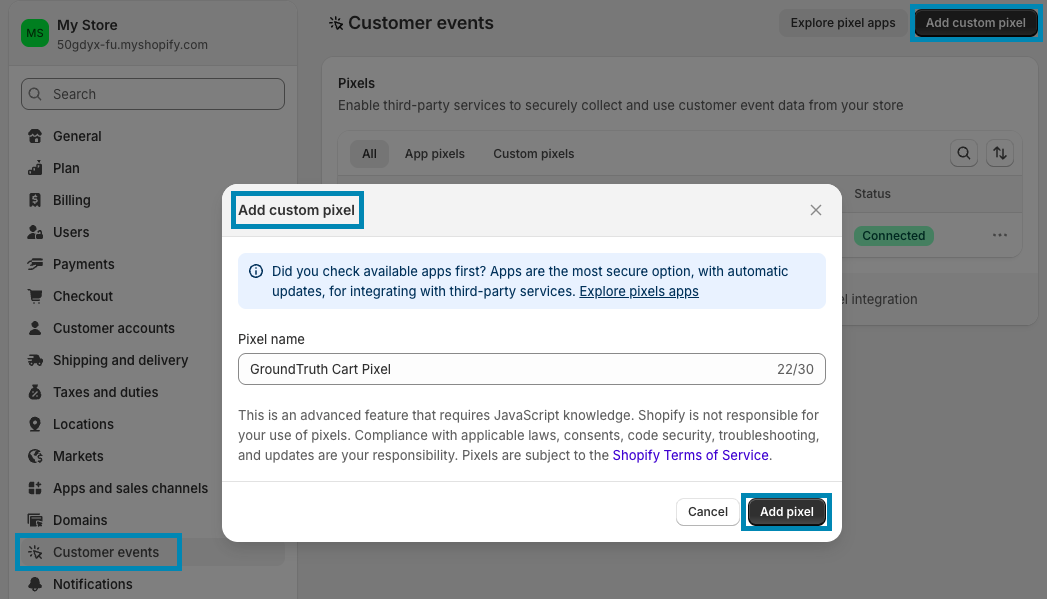Click the Markets globe icon

click(35, 457)
